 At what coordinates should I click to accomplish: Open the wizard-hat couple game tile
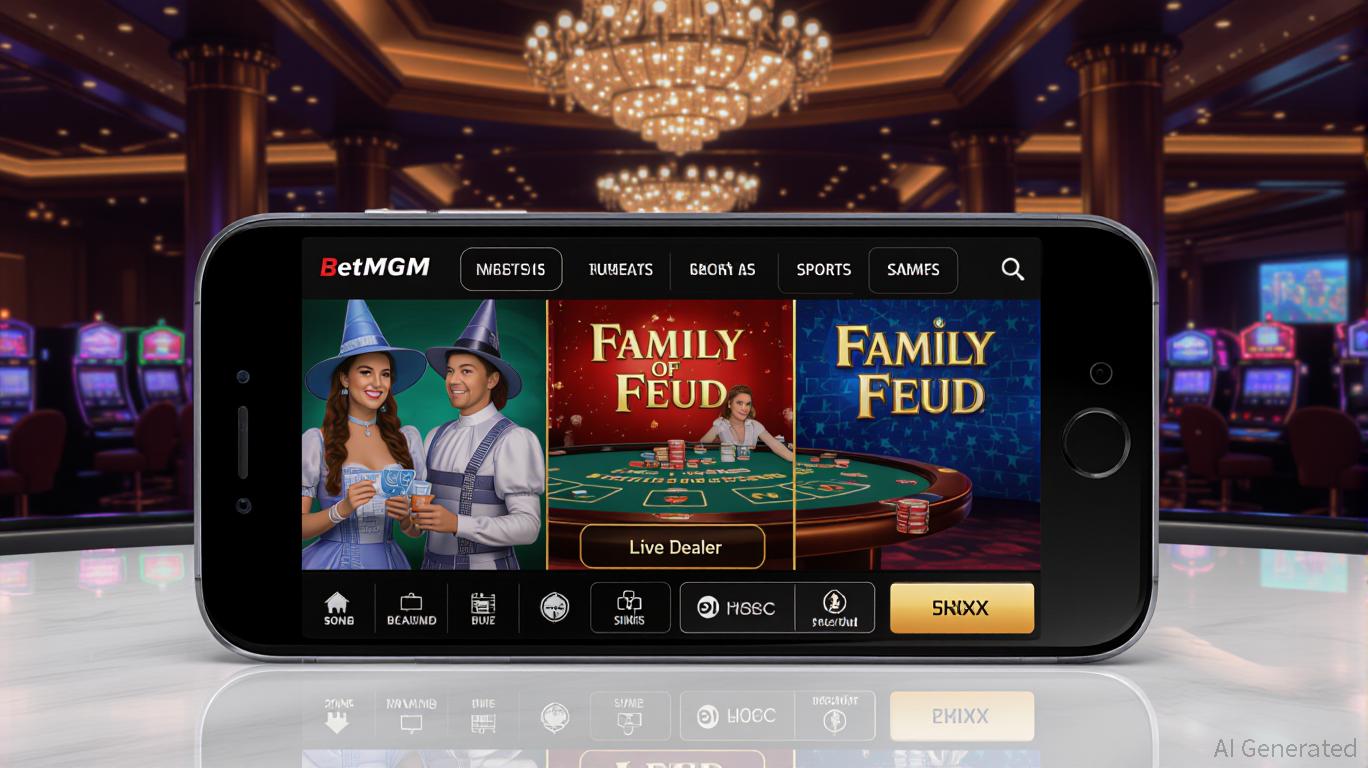point(424,435)
